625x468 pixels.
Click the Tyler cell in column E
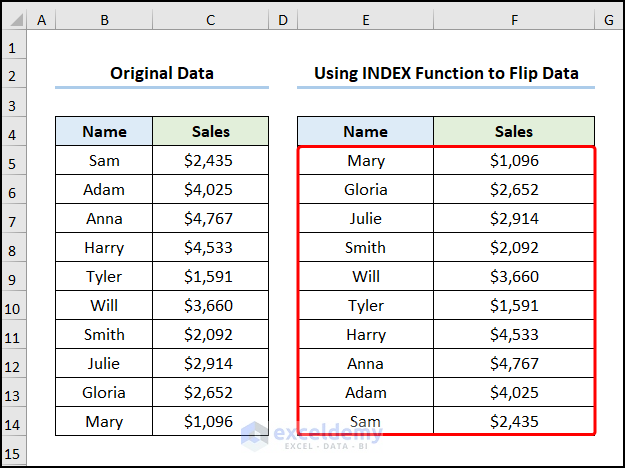[365, 305]
